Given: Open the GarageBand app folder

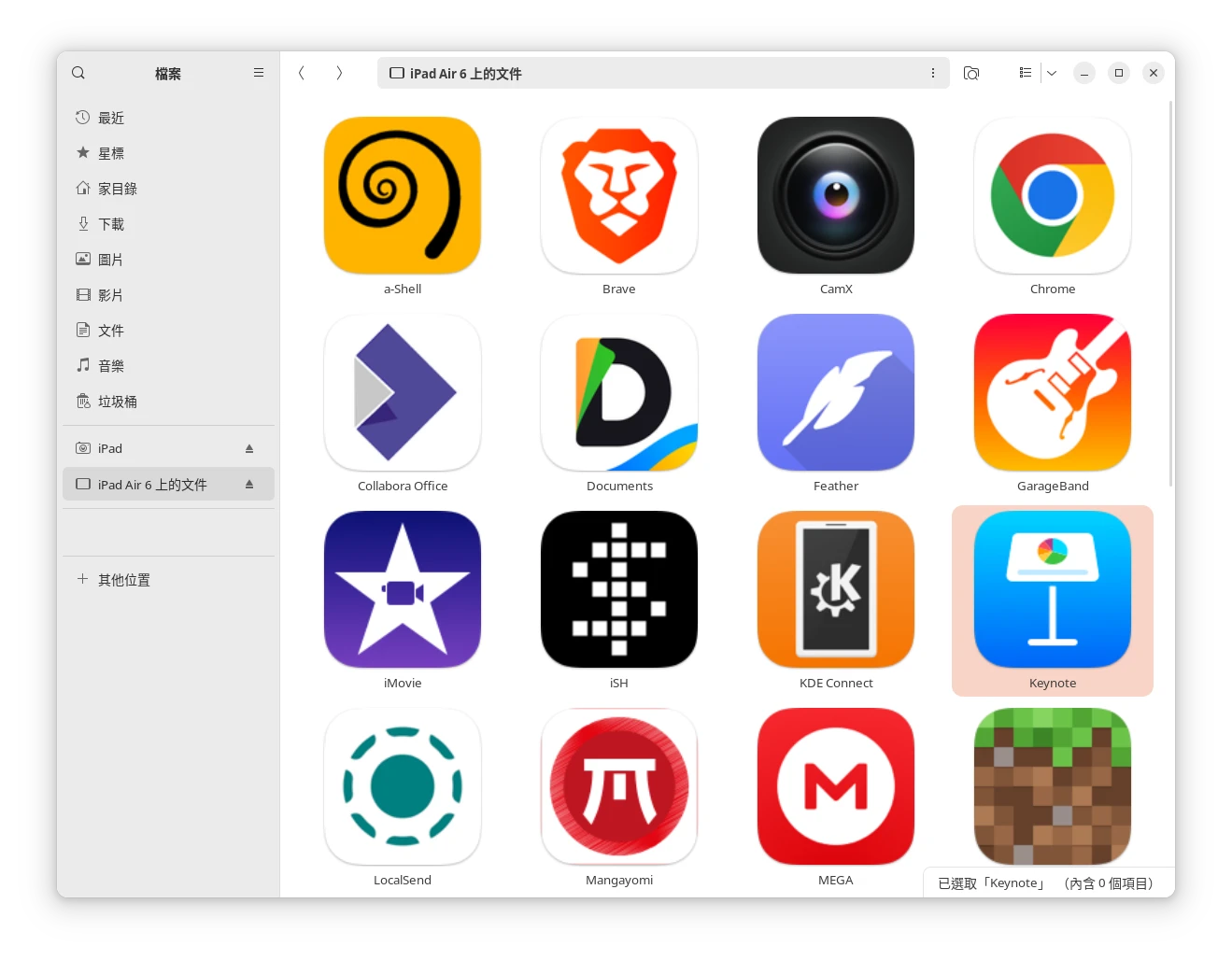Looking at the screenshot, I should click(x=1053, y=392).
